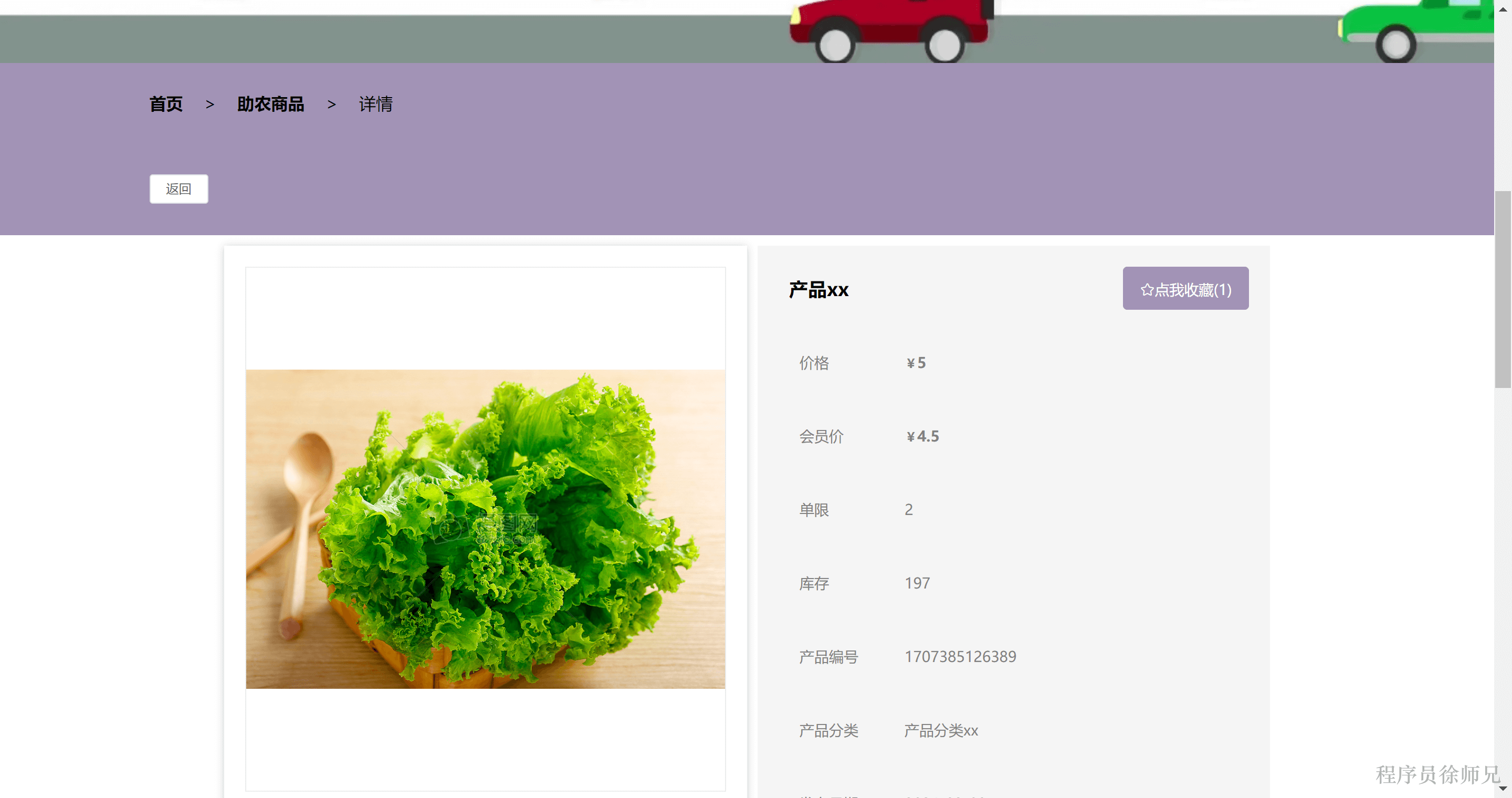Open the 首页 breadcrumb link
Viewport: 1512px width, 798px height.
point(166,104)
